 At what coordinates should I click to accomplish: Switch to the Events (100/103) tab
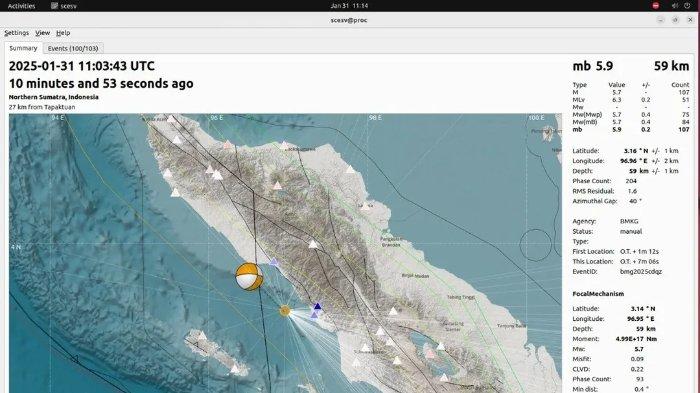[73, 48]
